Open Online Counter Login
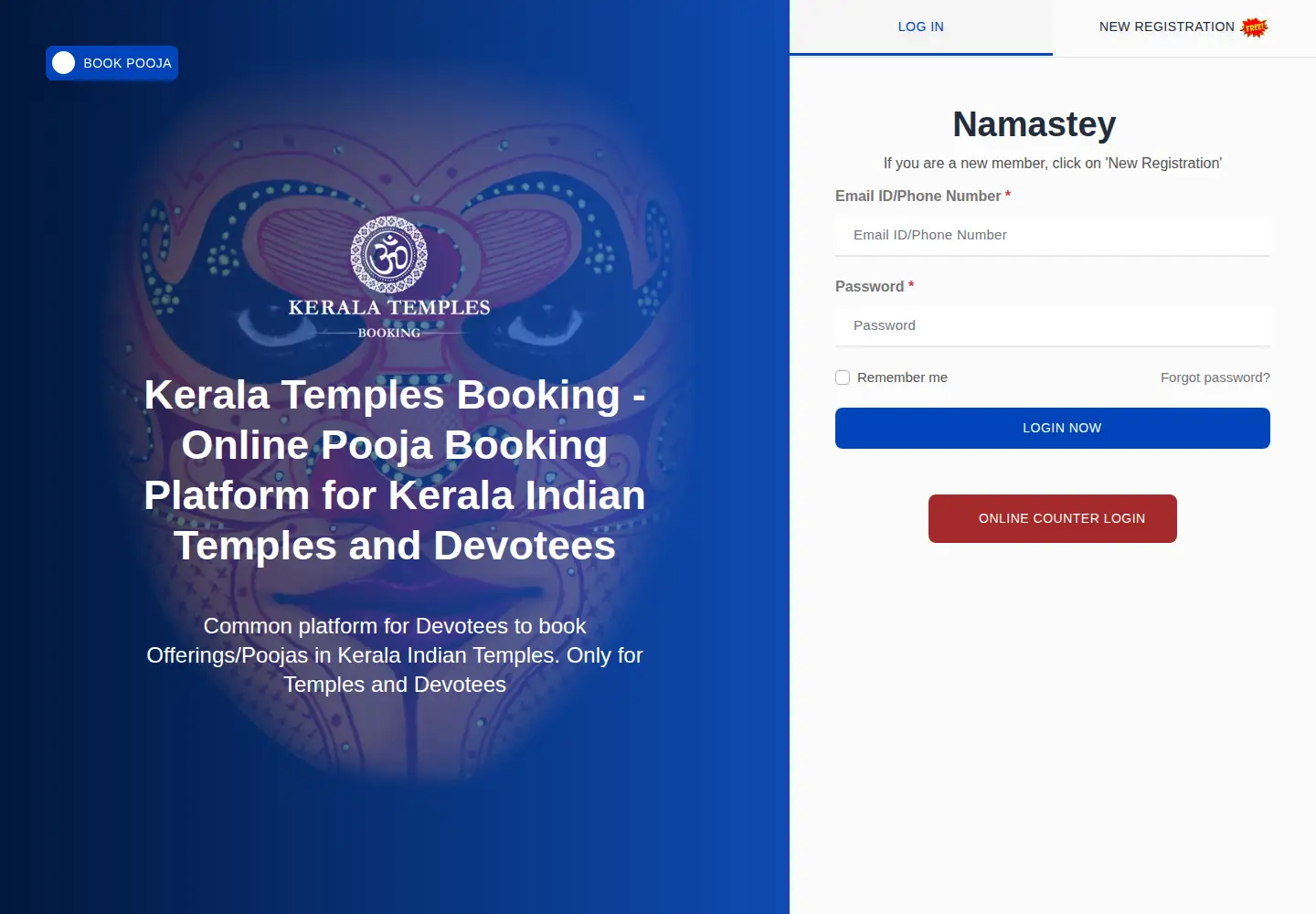This screenshot has width=1316, height=914. (1053, 518)
